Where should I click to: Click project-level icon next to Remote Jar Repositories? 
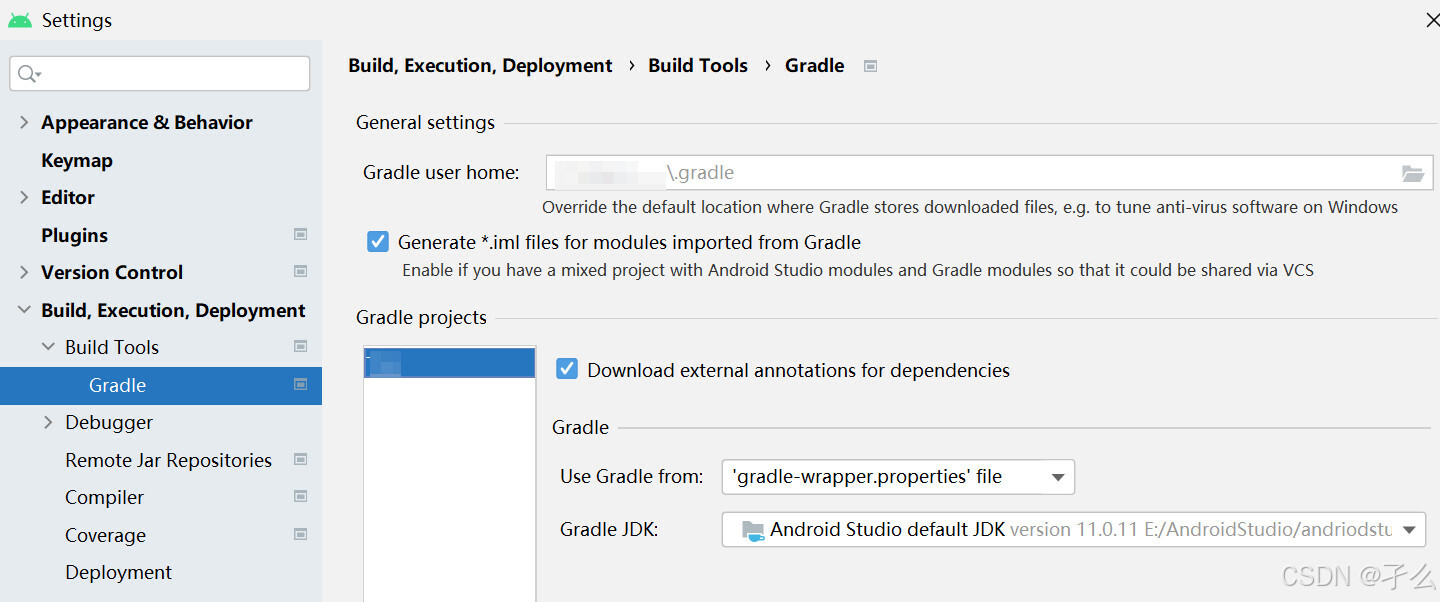[300, 459]
